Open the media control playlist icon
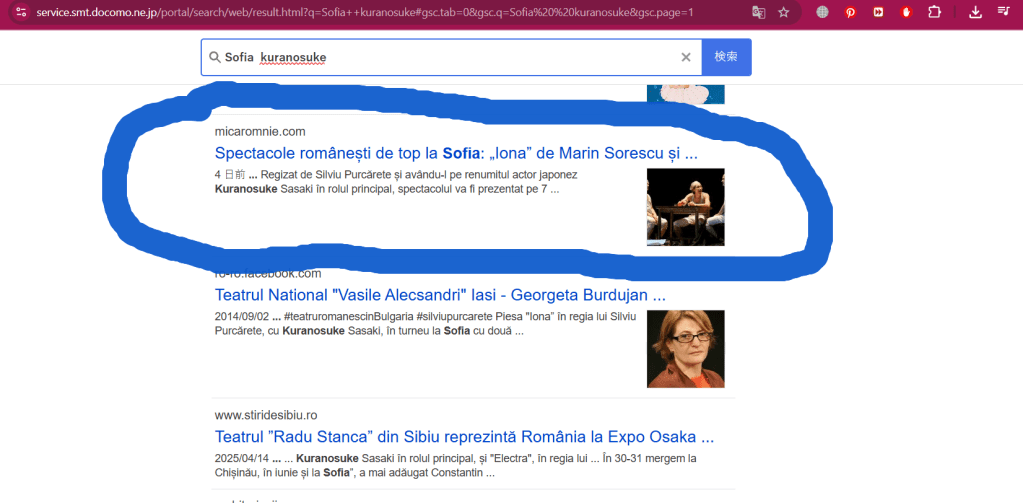 [x=1003, y=11]
